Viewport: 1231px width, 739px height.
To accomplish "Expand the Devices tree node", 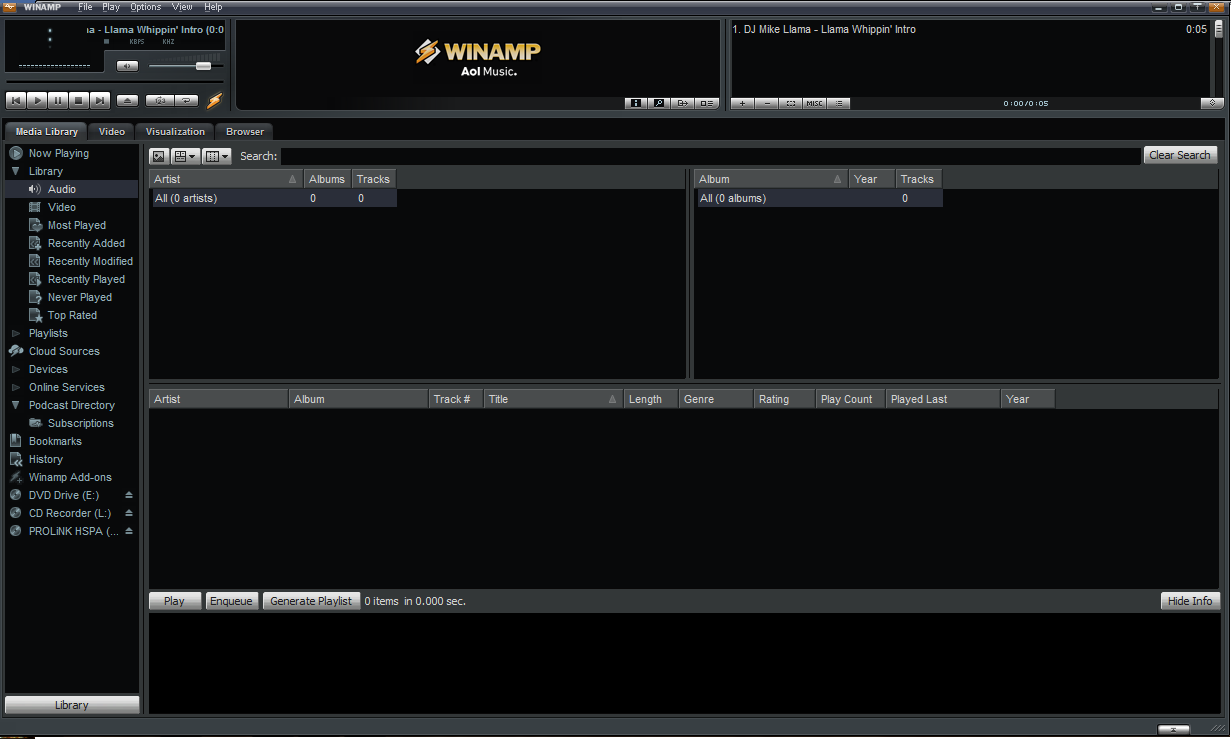I will tap(16, 369).
